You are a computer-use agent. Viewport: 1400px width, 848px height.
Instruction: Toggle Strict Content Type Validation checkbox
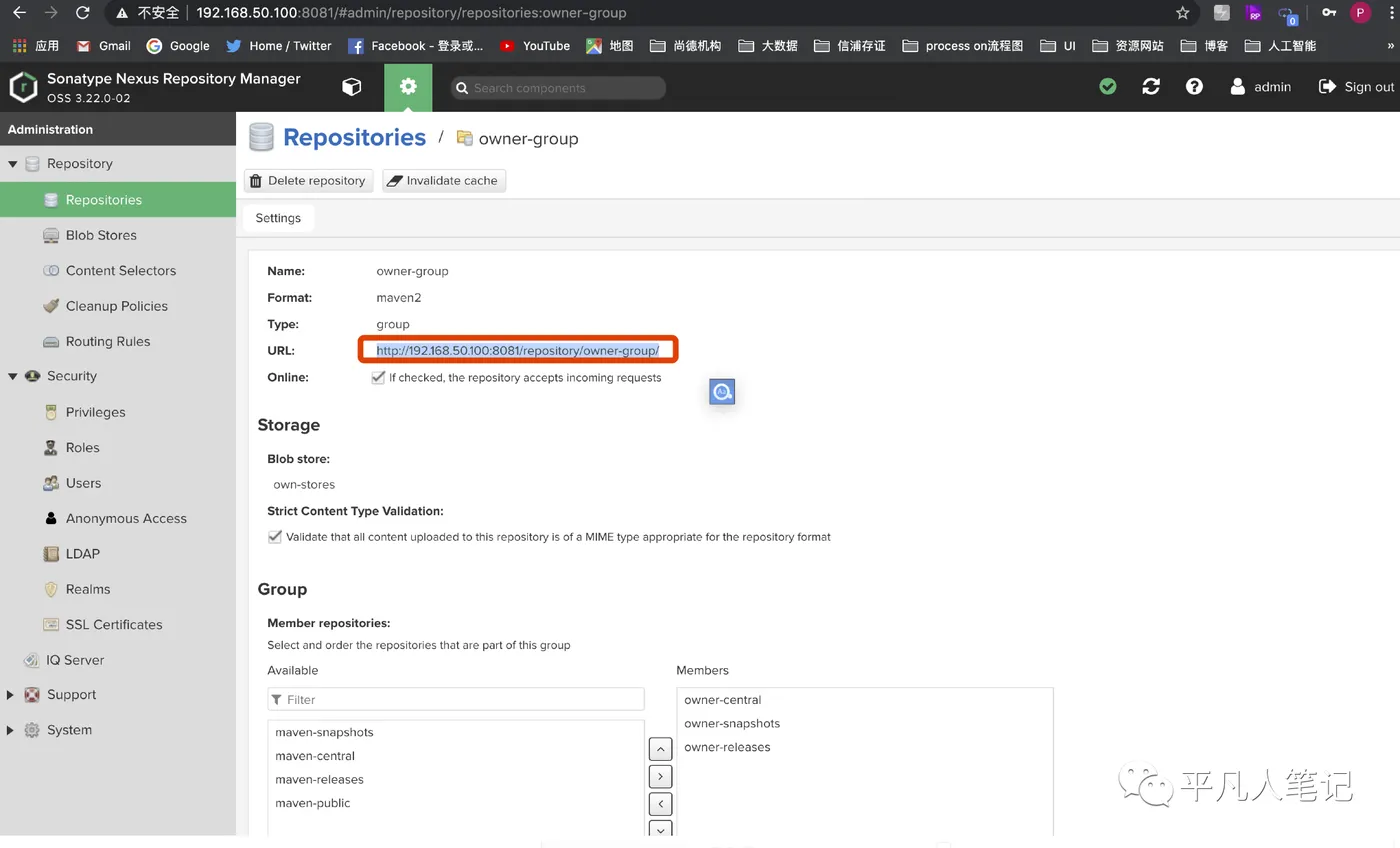pyautogui.click(x=275, y=537)
